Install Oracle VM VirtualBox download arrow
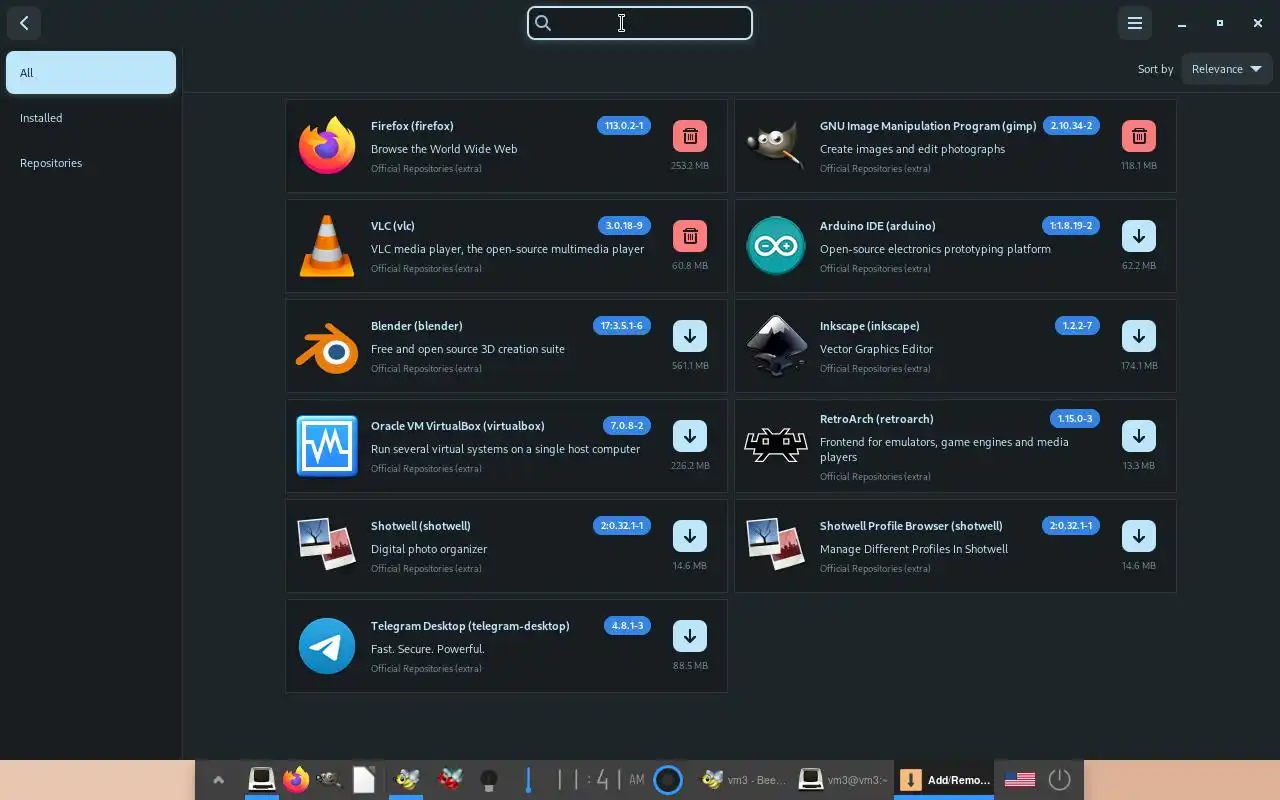Viewport: 1280px width, 800px height. (x=689, y=436)
